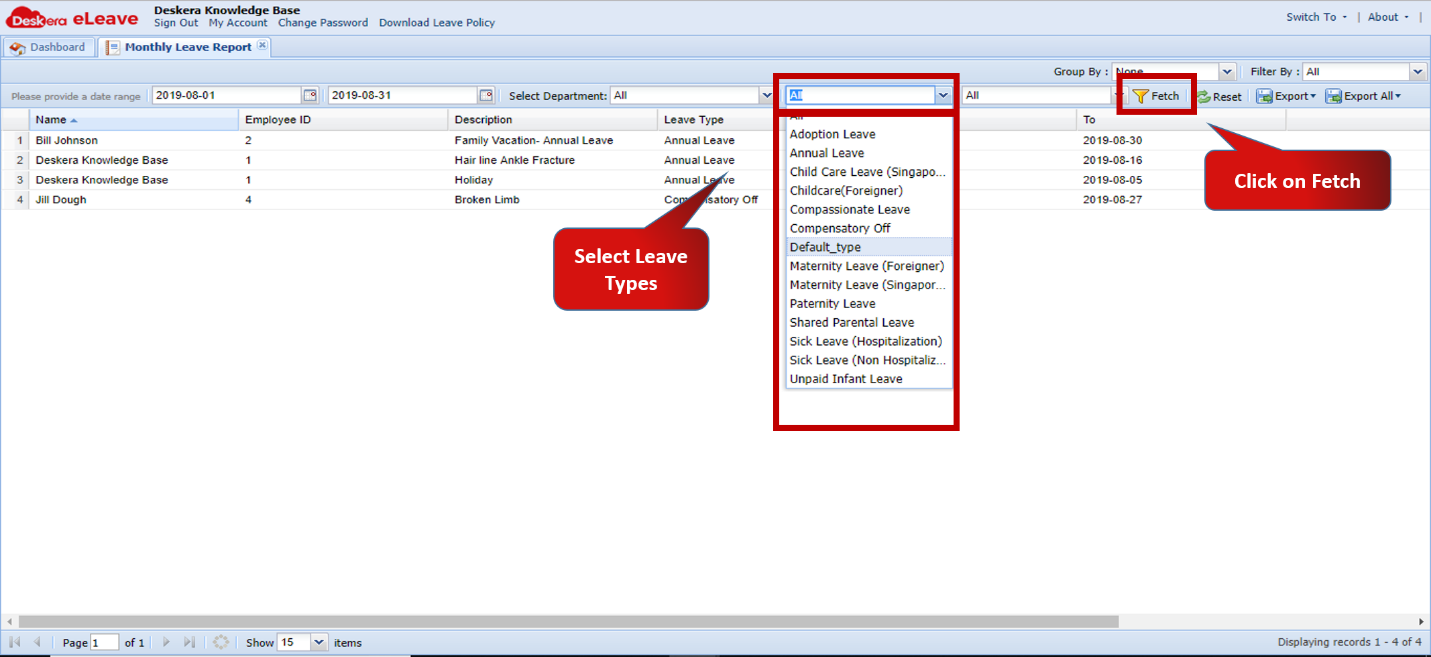
Task: Select Annual Leave from the dropdown list
Action: coord(869,153)
